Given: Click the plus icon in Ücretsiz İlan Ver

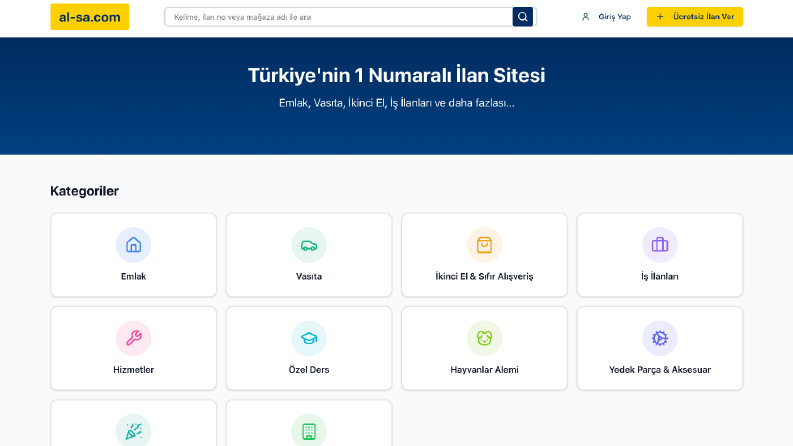Looking at the screenshot, I should [x=660, y=17].
